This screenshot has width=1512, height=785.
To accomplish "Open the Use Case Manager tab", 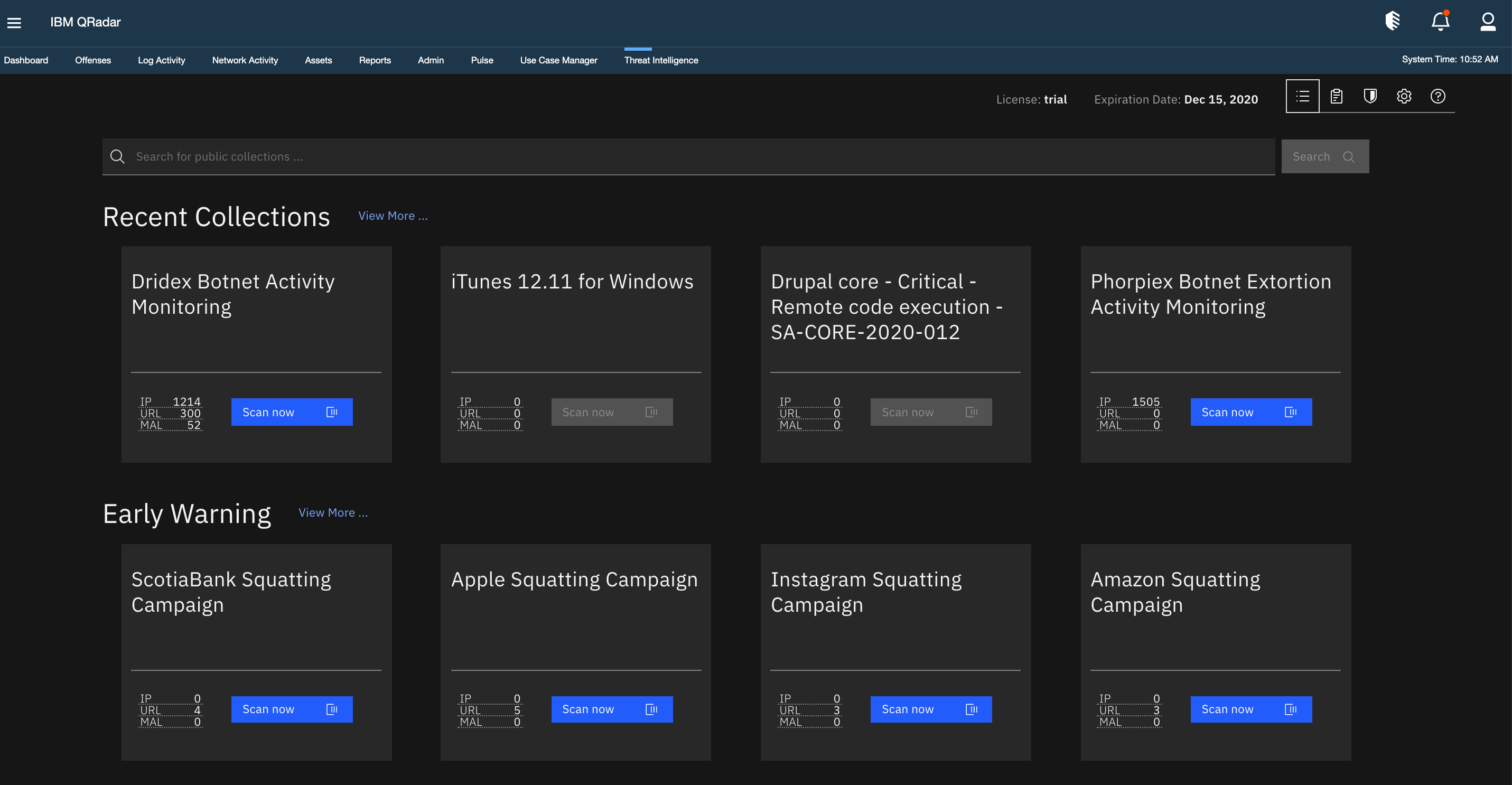I will (x=558, y=60).
